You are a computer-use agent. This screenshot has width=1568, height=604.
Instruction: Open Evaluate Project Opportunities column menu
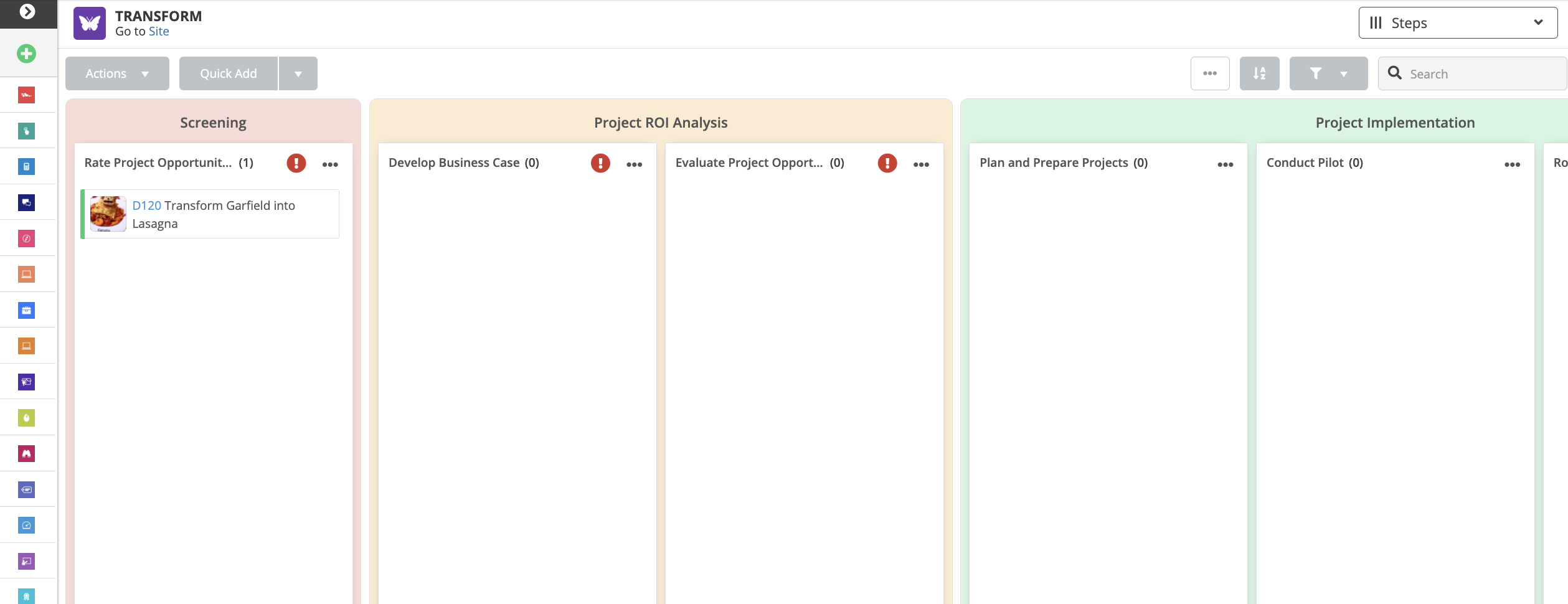tap(921, 164)
